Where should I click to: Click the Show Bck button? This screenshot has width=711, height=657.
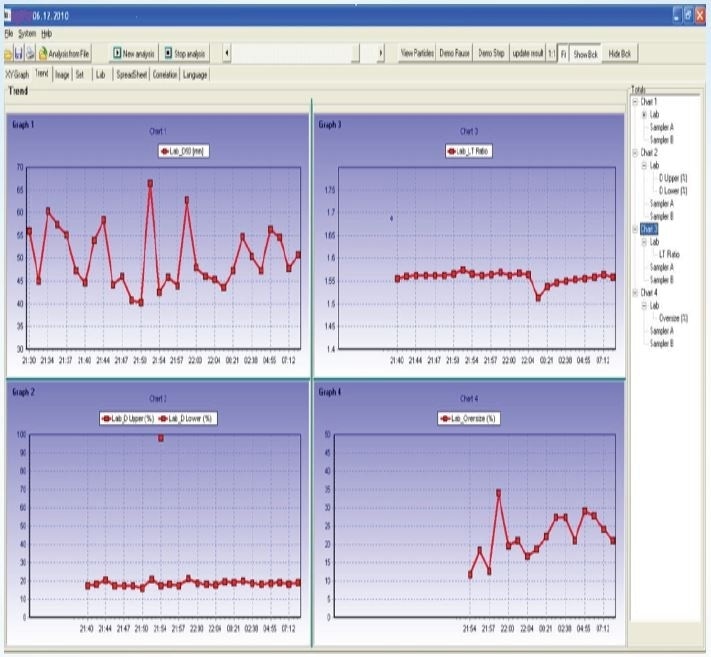[585, 54]
